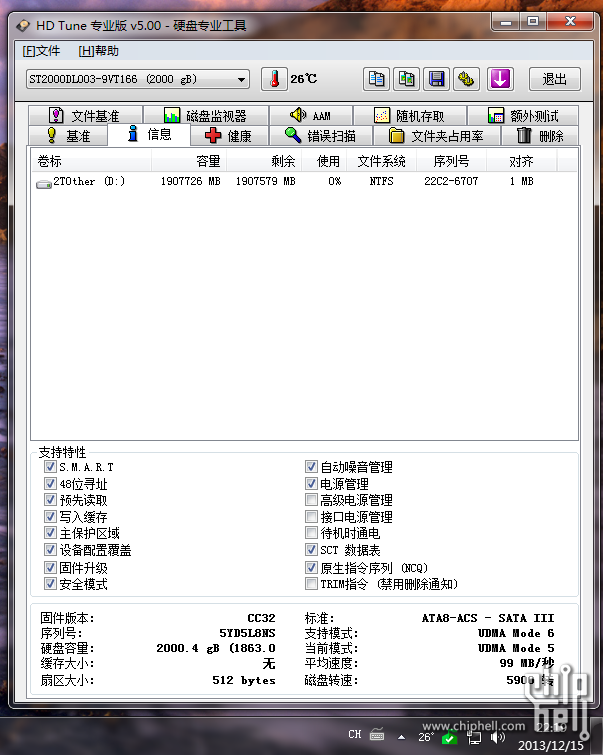
Task: Click the 22C2-6707 serial cell
Action: 451,182
